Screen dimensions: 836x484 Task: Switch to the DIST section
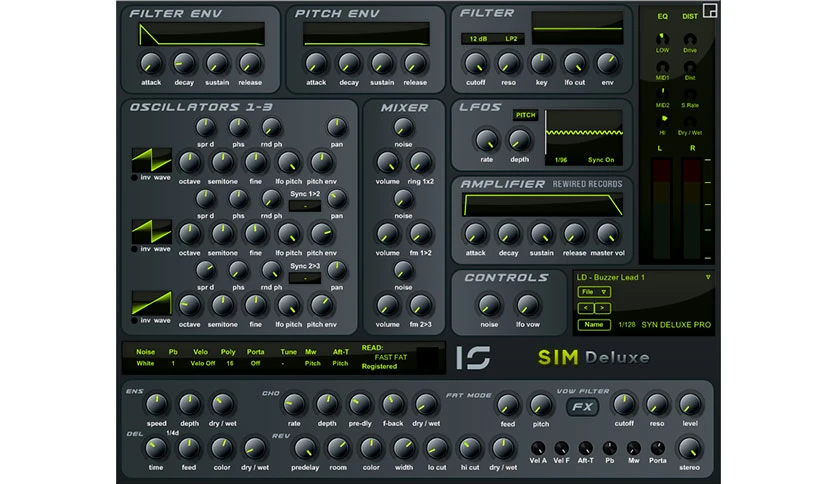pos(690,17)
